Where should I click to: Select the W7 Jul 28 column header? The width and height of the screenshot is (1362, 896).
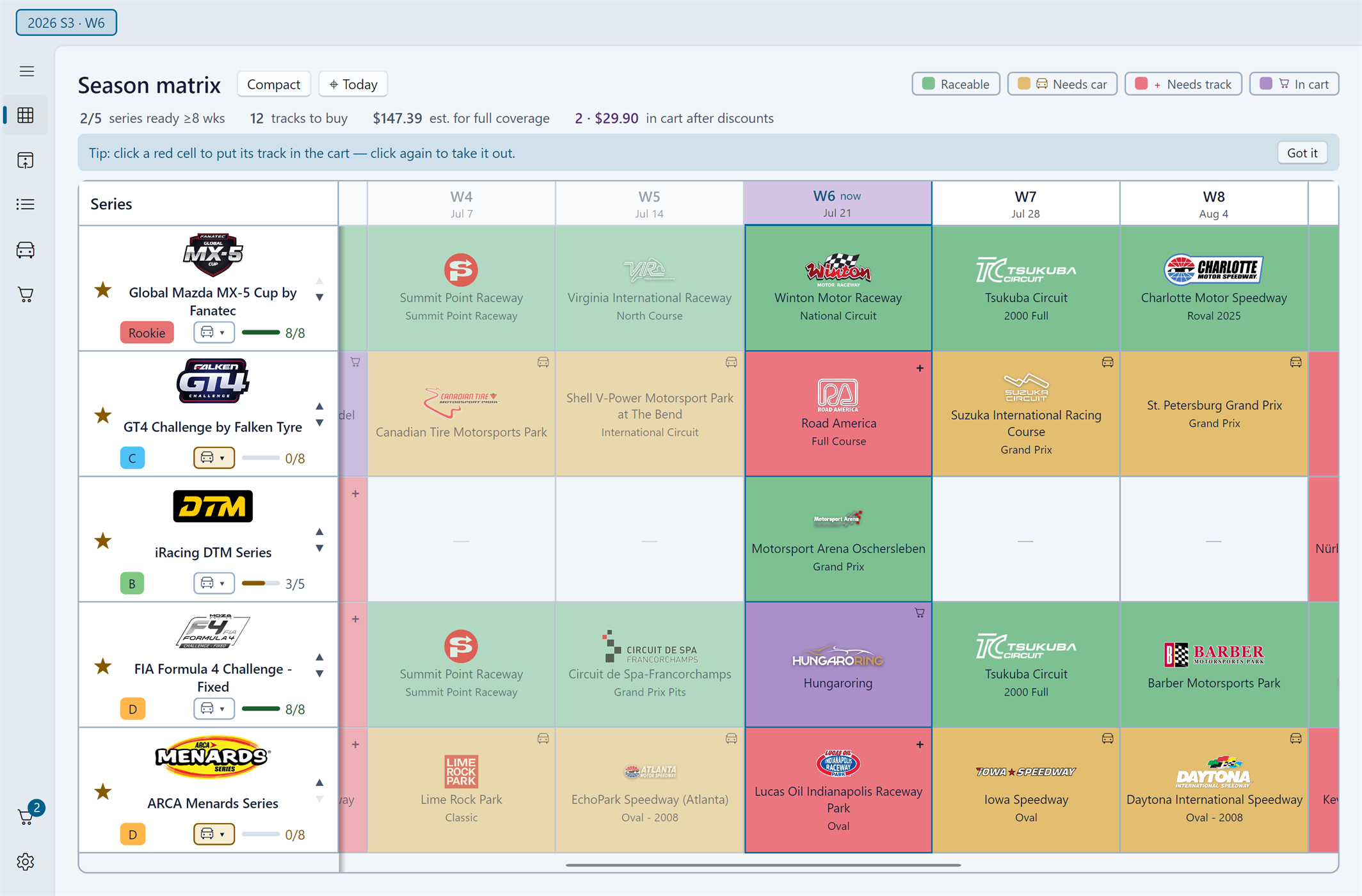[x=1025, y=204]
